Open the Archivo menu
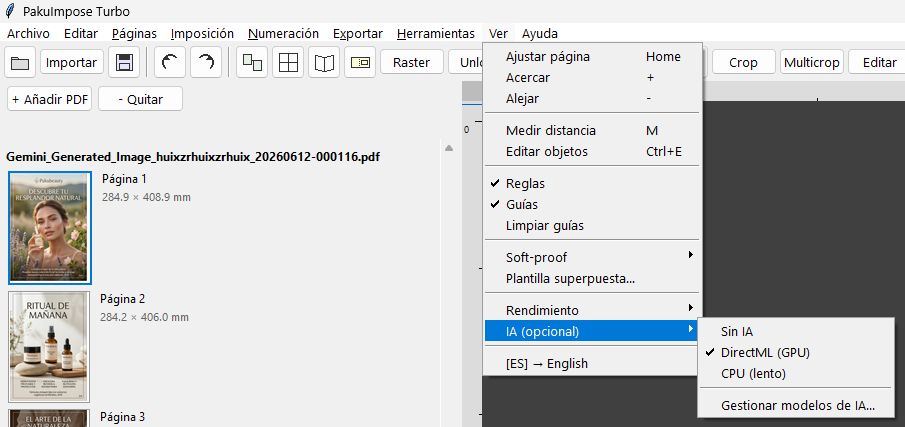905x427 pixels. click(x=28, y=33)
